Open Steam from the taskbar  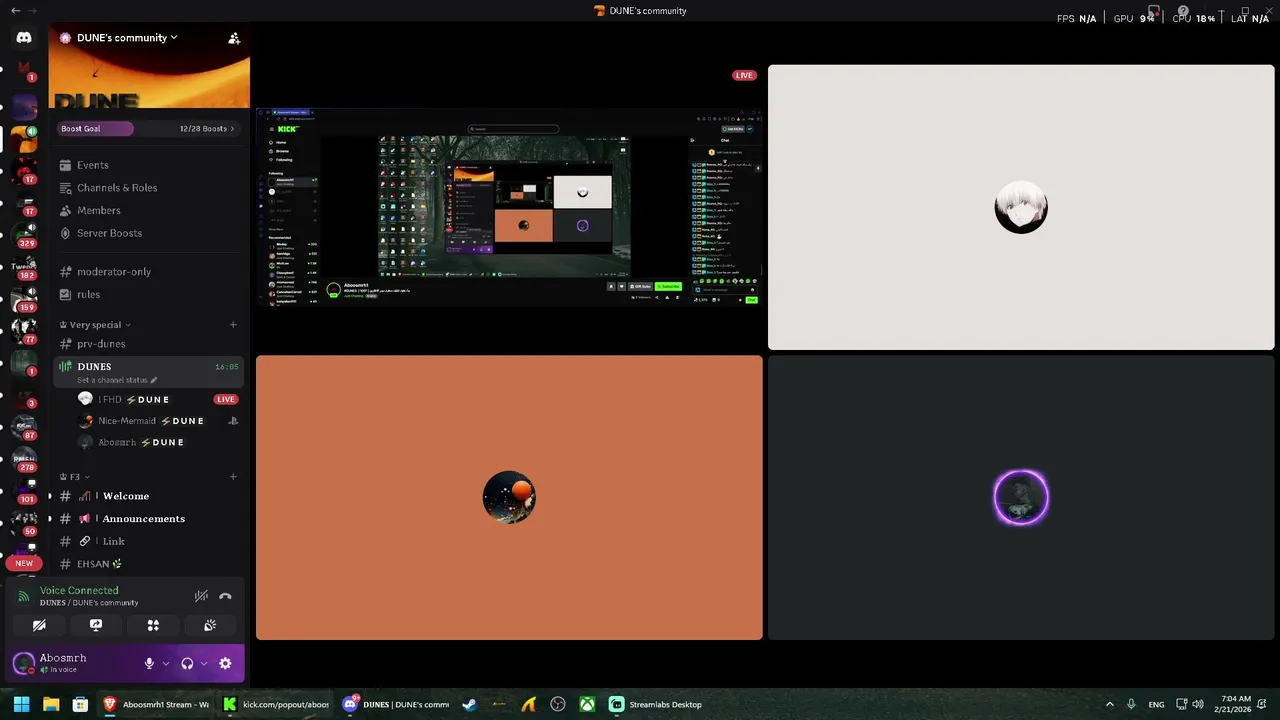[x=469, y=704]
